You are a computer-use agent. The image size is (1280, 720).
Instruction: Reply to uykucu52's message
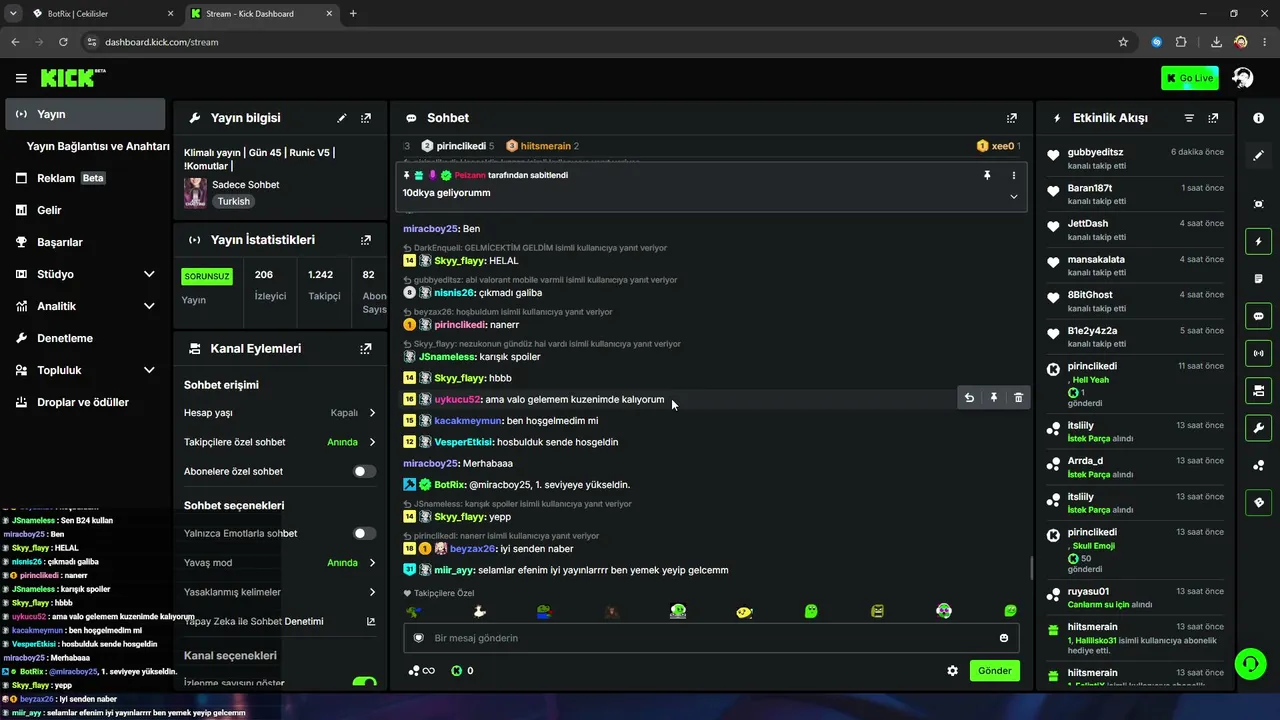tap(969, 398)
